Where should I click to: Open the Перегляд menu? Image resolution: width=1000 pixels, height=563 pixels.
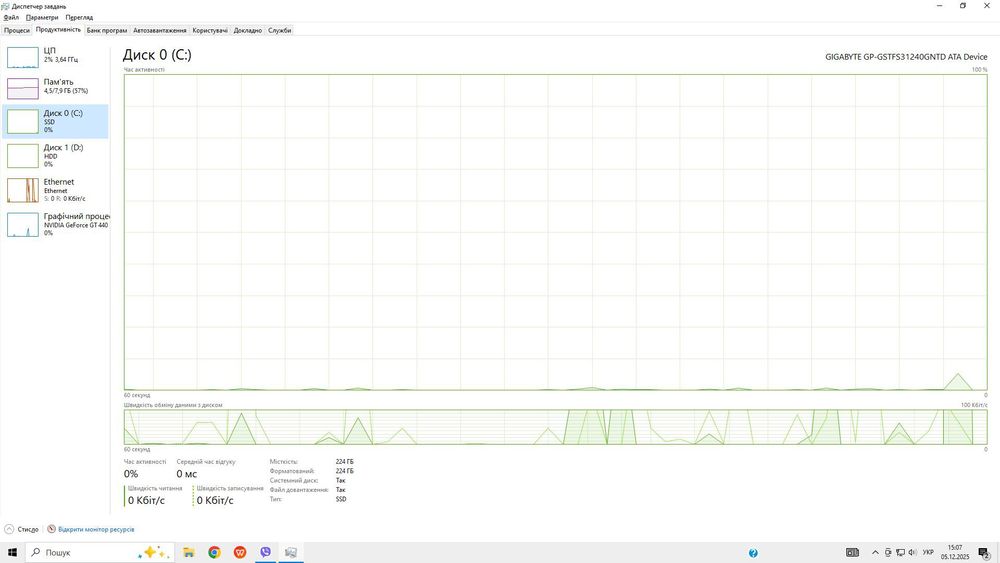click(79, 17)
